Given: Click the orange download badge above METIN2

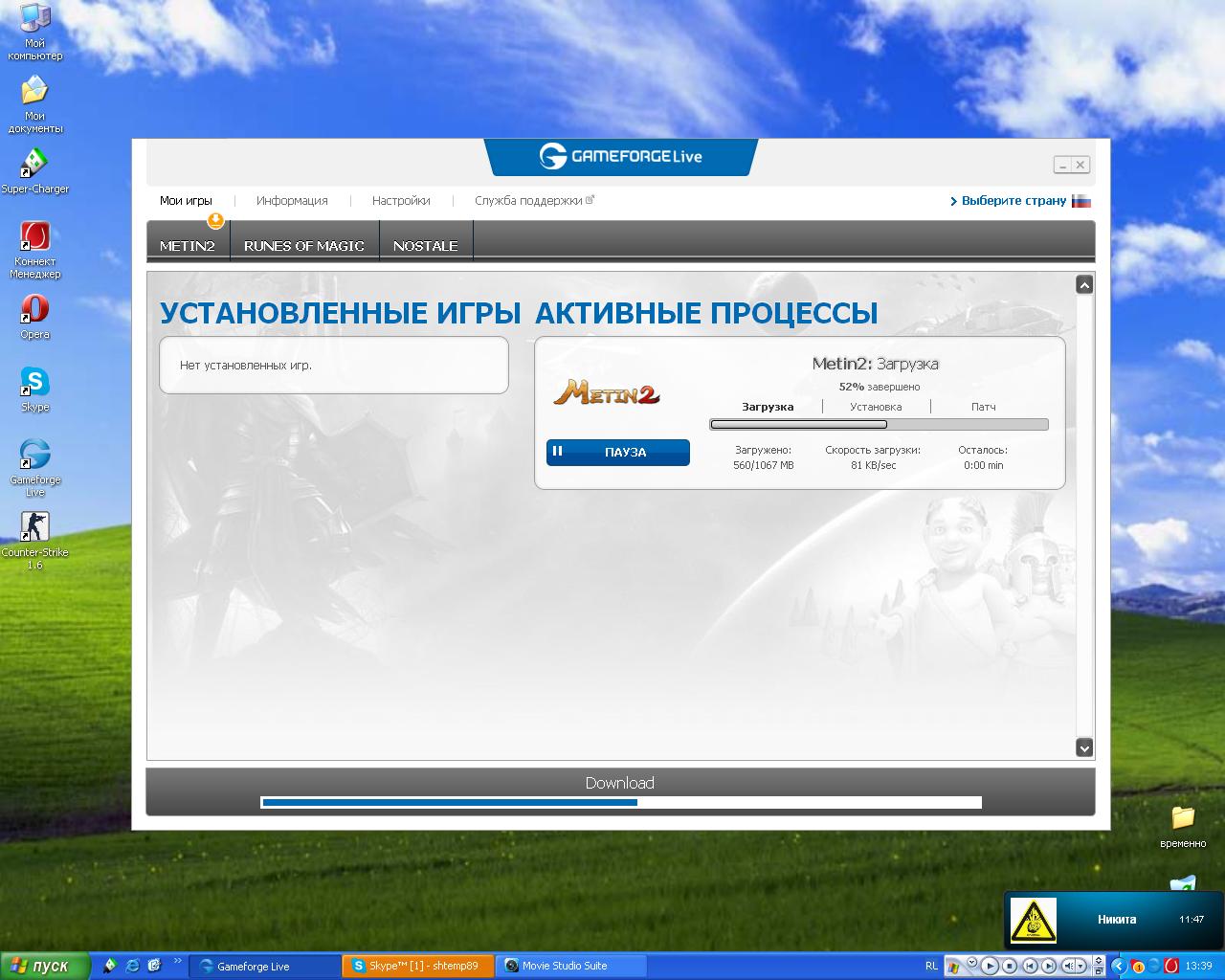Looking at the screenshot, I should (215, 221).
